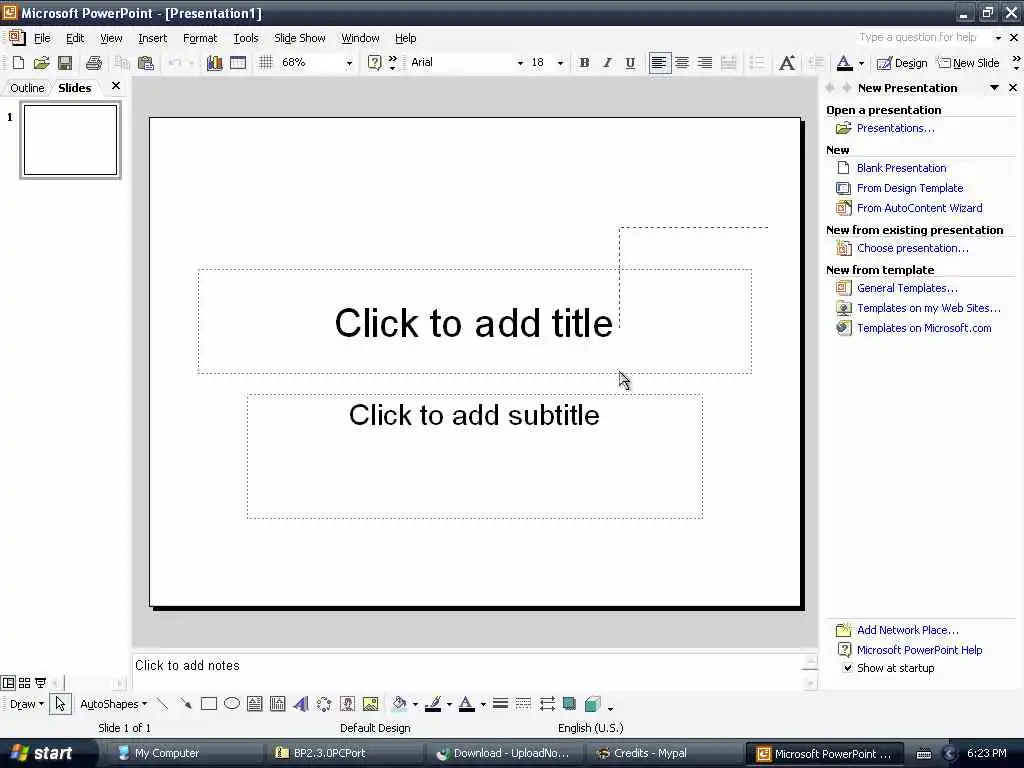Apply 3-D Style to object
This screenshot has width=1024, height=768.
(593, 704)
